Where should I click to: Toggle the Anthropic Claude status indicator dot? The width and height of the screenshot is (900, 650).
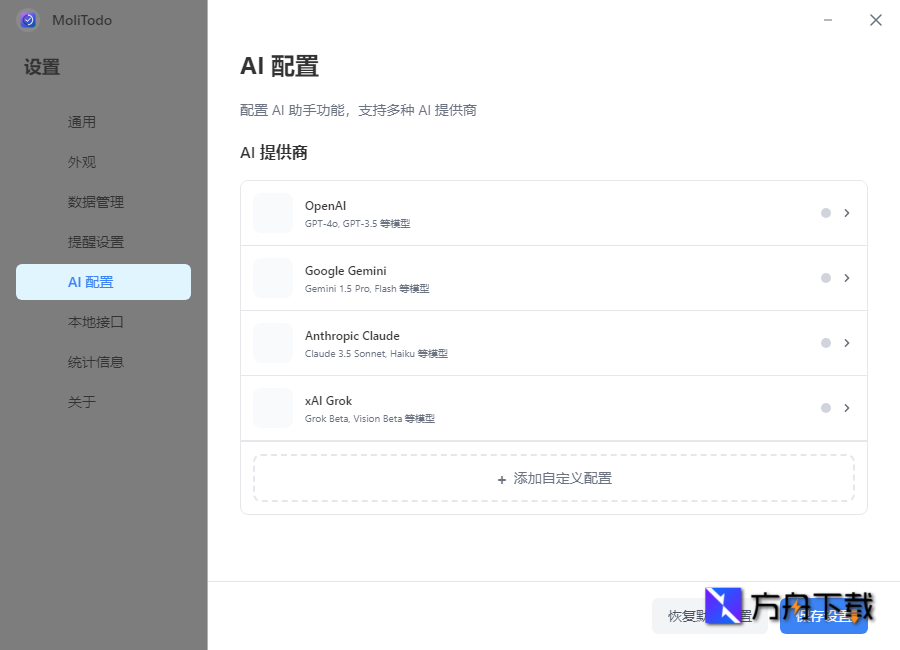coord(825,342)
